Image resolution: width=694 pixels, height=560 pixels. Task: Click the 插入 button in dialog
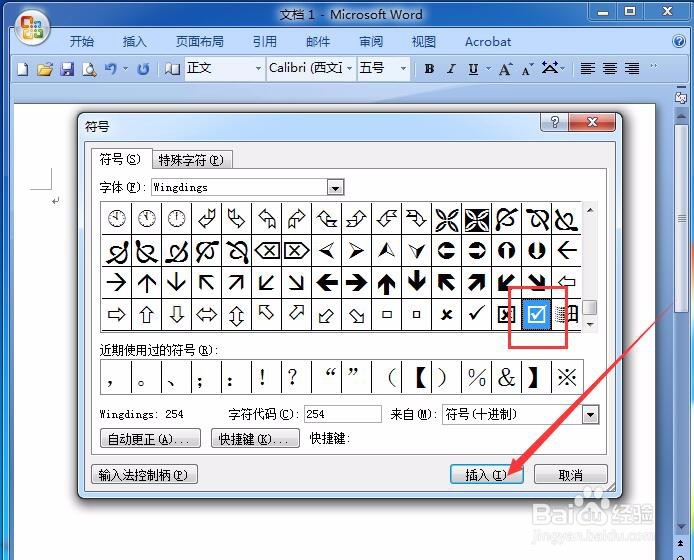(x=486, y=475)
